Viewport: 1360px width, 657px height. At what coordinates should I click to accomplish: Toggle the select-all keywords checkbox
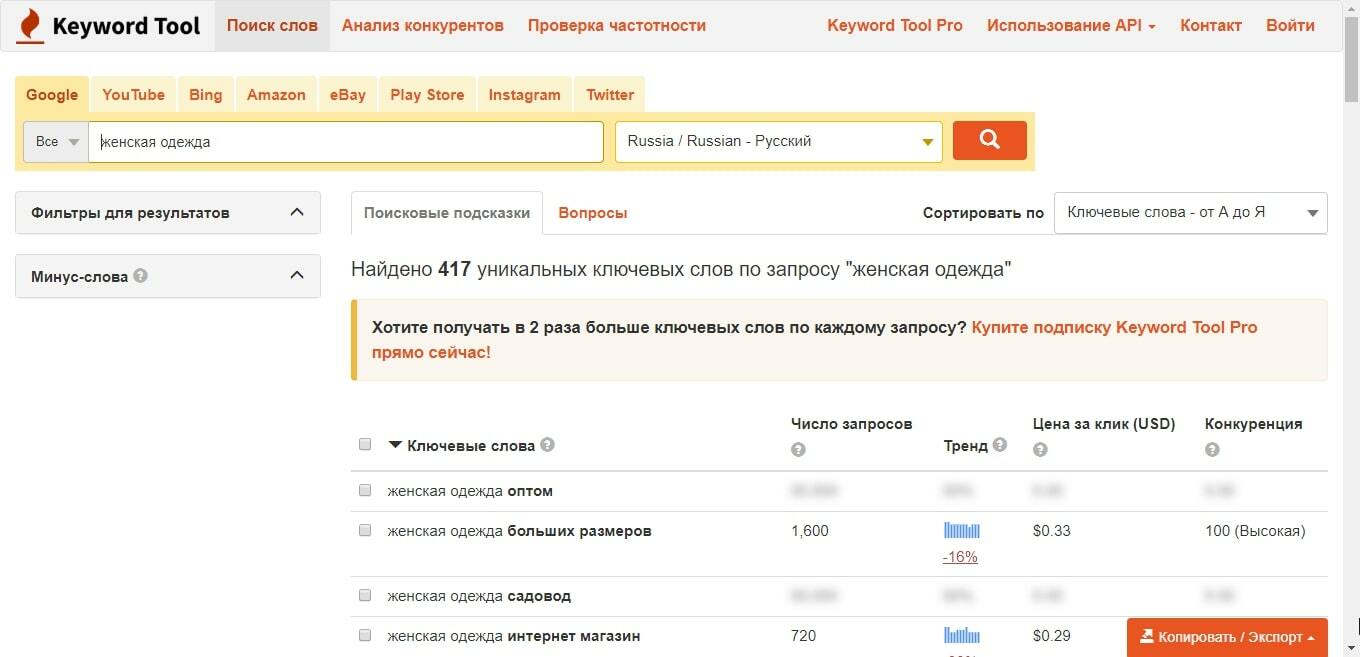click(365, 444)
